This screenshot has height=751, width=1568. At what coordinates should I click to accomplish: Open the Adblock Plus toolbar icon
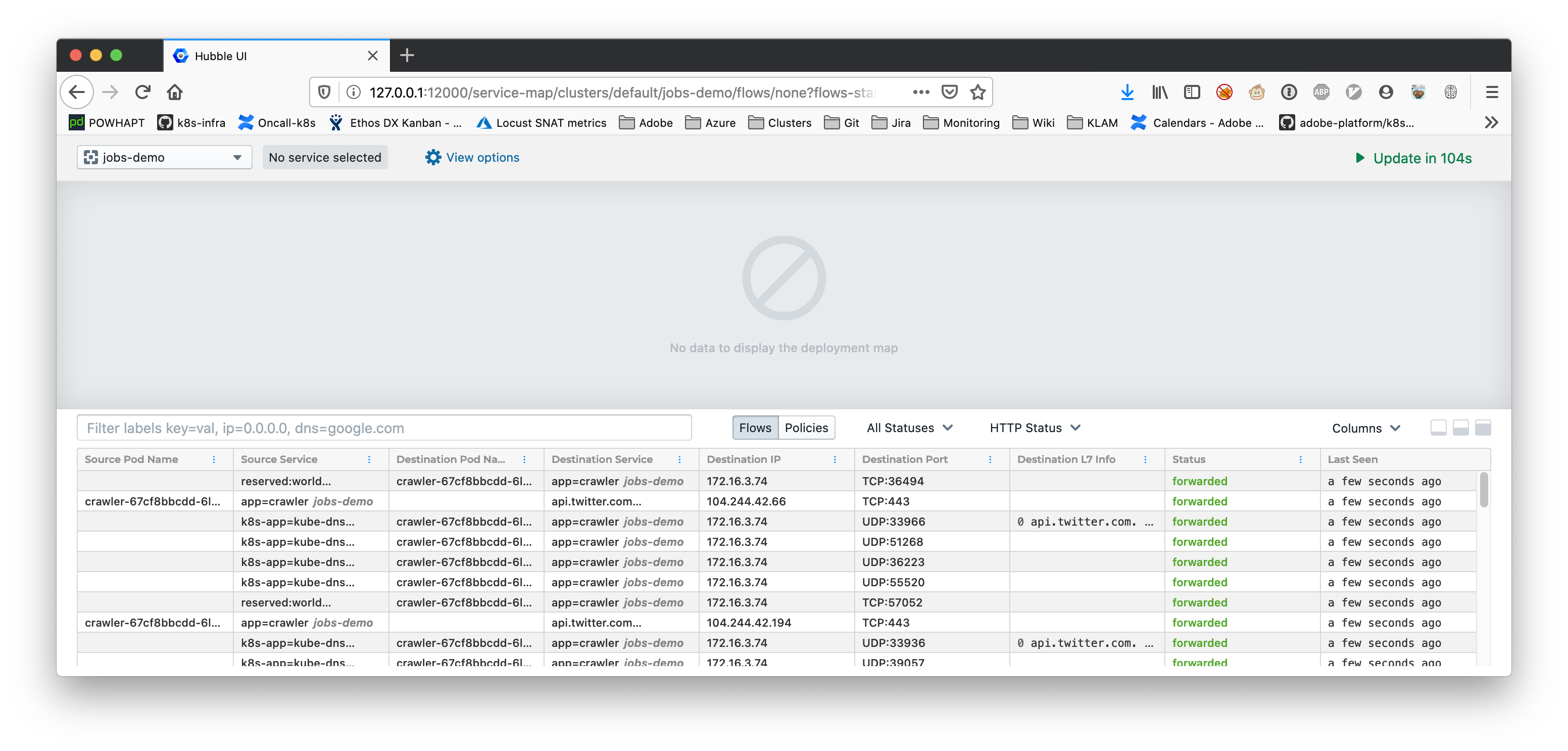tap(1321, 92)
